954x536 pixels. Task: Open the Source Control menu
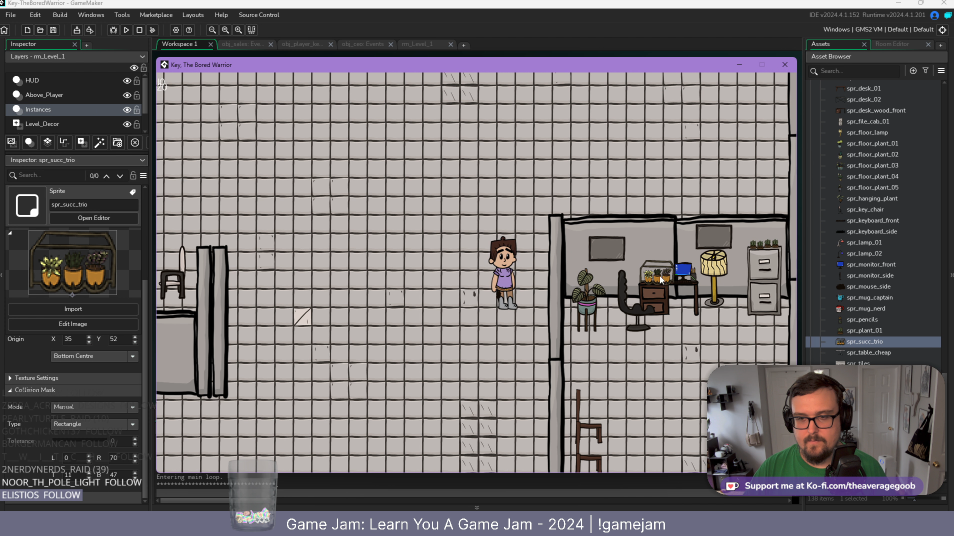coord(259,15)
